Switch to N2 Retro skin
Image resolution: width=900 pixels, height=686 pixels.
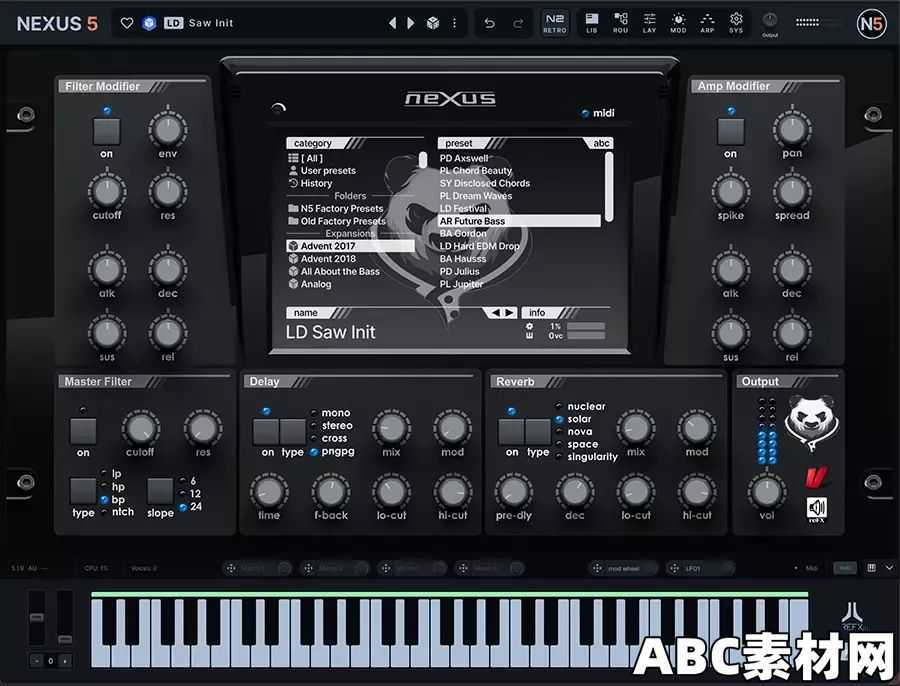554,22
